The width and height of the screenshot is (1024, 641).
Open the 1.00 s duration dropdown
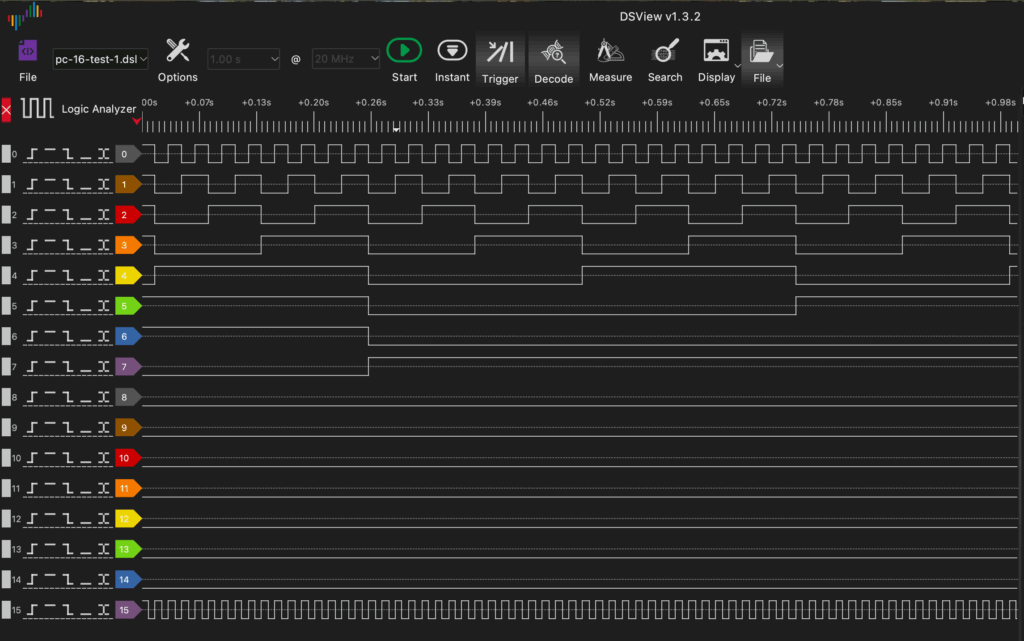click(244, 60)
